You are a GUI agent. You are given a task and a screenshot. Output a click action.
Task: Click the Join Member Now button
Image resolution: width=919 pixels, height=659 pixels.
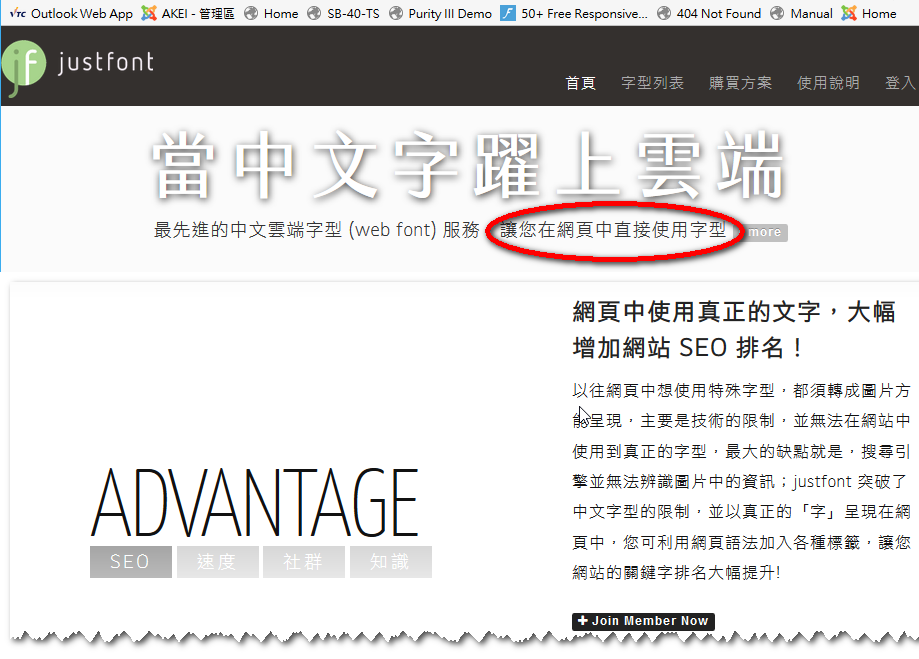point(642,621)
